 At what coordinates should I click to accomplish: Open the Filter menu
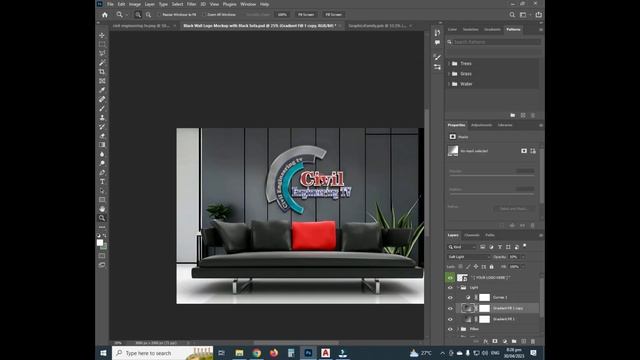pos(191,4)
